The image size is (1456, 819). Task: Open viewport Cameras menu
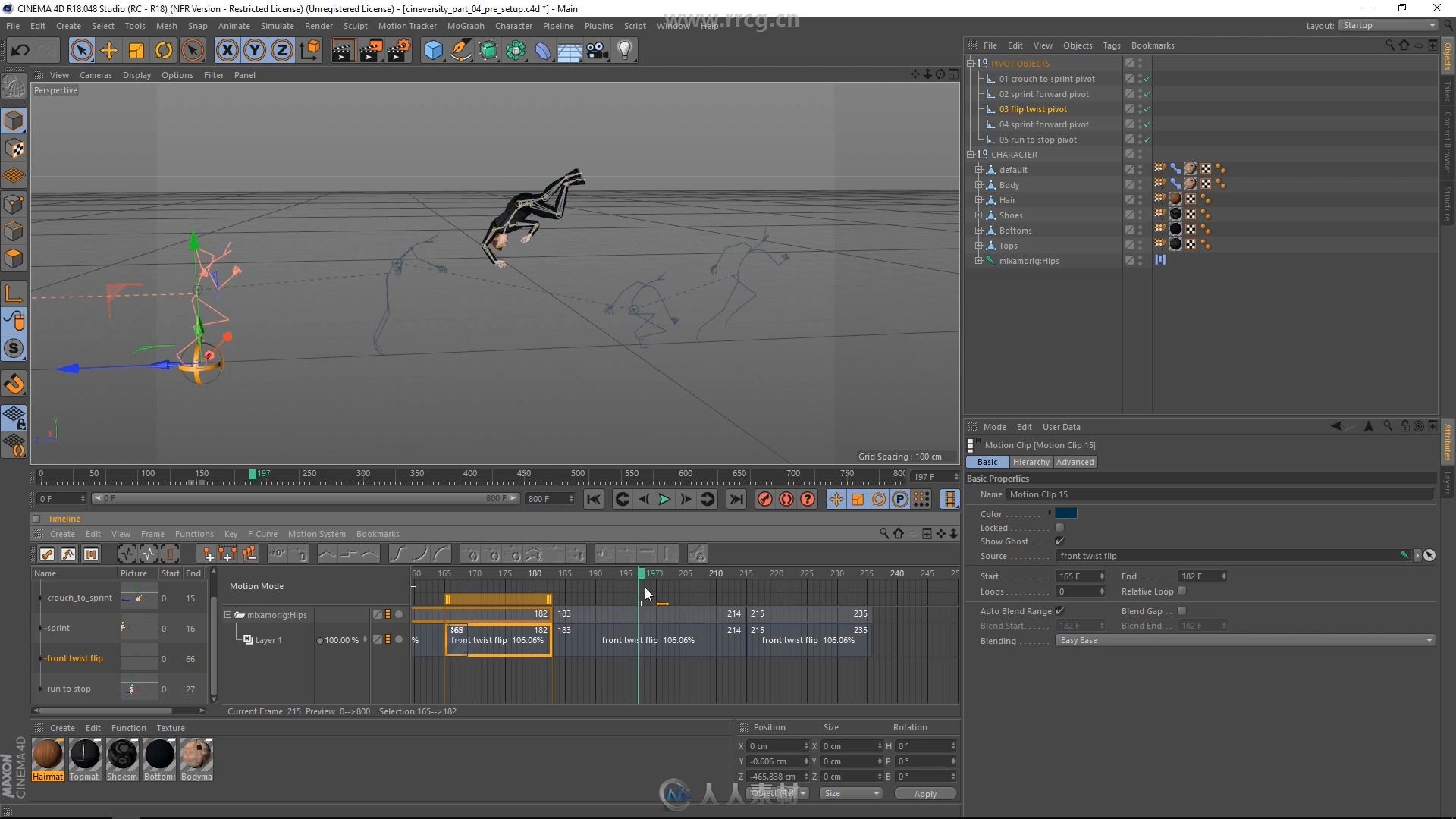96,75
